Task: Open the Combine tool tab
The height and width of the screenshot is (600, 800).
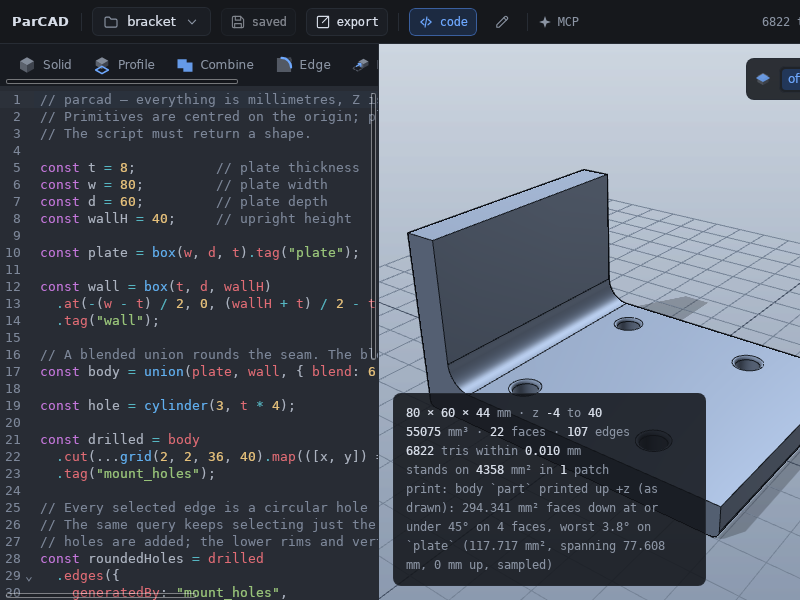Action: point(215,65)
